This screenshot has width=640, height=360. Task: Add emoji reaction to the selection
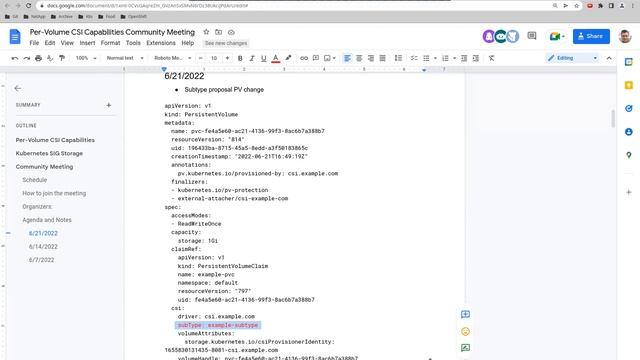click(x=465, y=331)
